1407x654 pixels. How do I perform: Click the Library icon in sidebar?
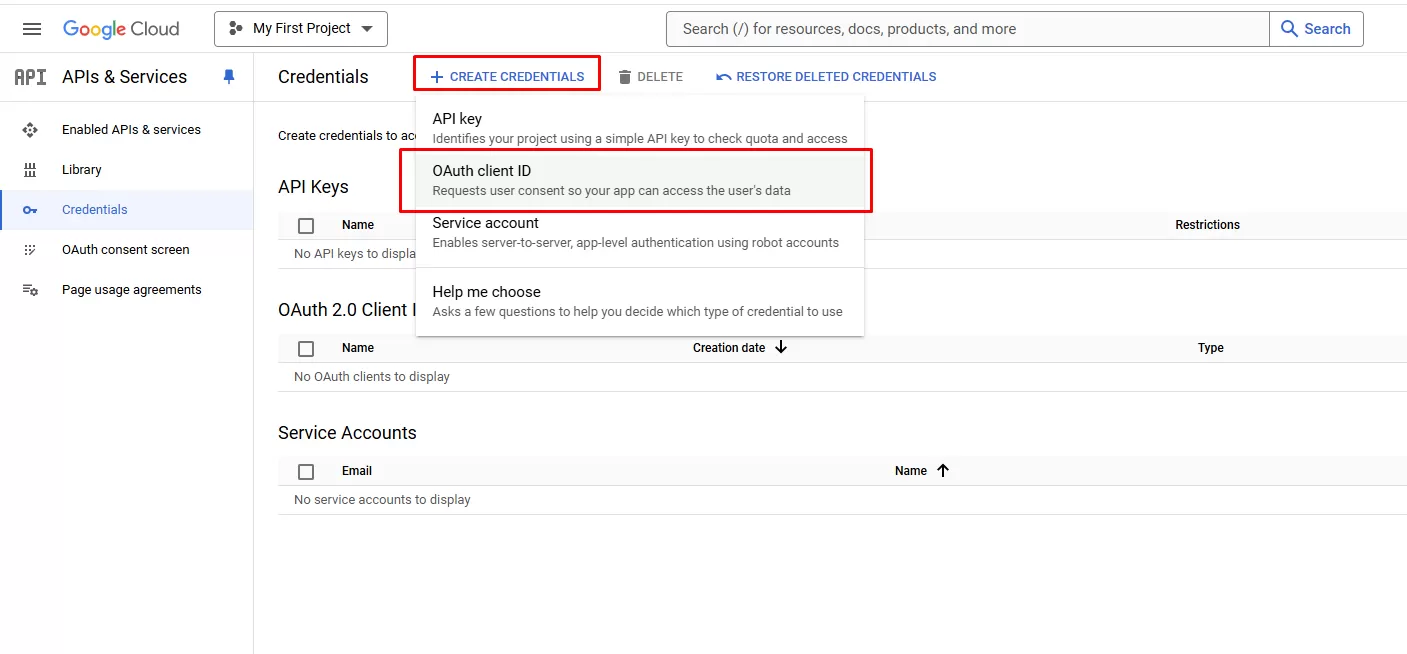(x=30, y=170)
